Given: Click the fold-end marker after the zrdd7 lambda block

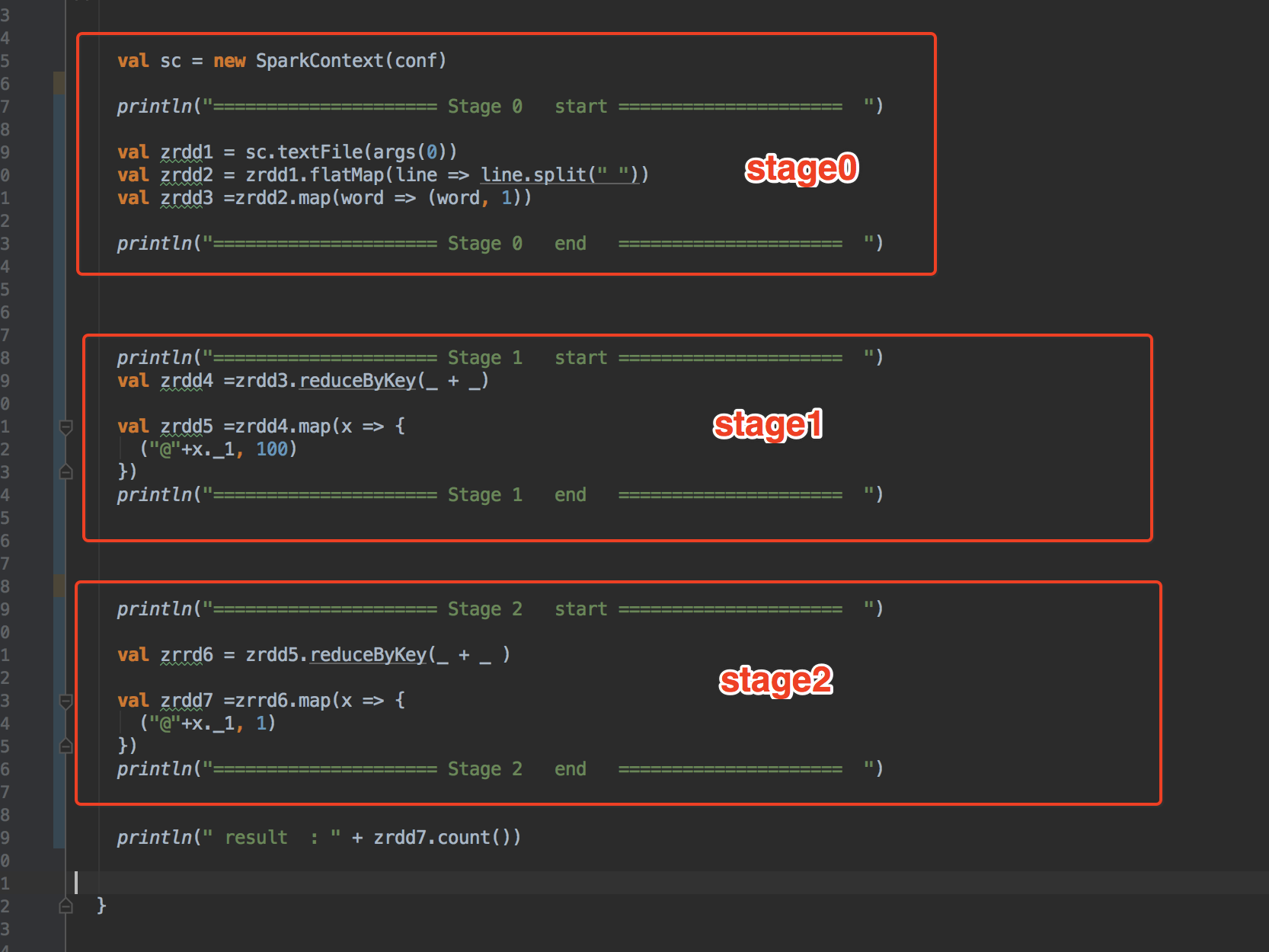Looking at the screenshot, I should [66, 746].
